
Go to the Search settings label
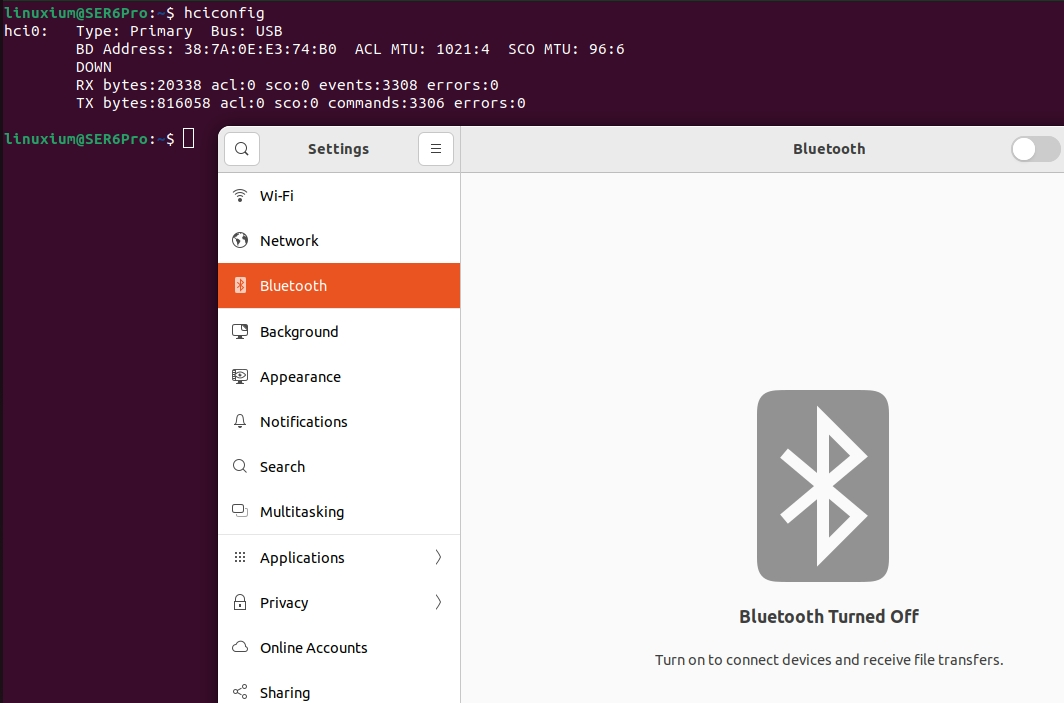[x=282, y=467]
